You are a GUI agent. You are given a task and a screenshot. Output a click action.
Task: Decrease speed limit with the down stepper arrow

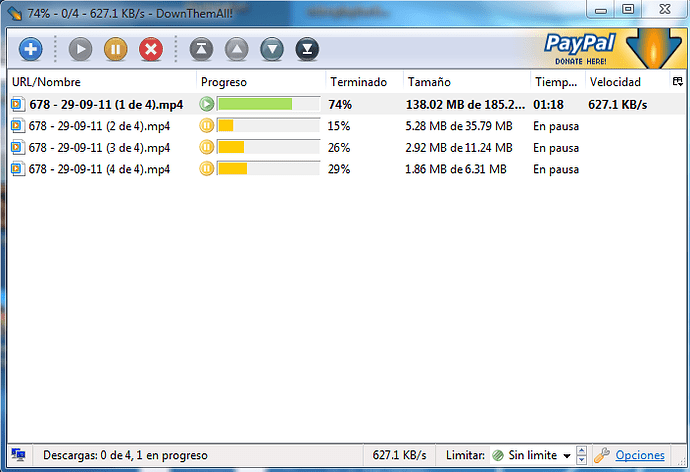click(x=581, y=460)
